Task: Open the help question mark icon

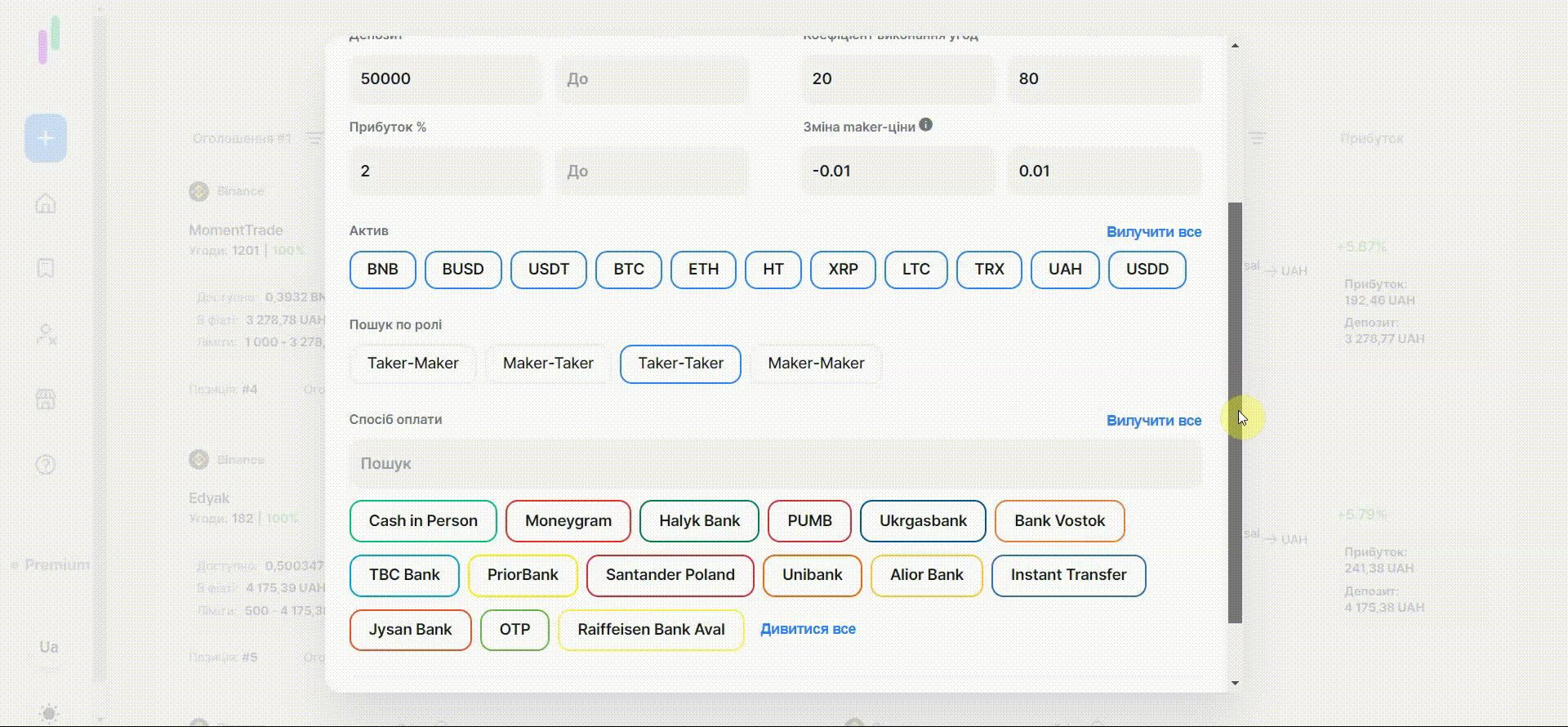Action: point(46,465)
